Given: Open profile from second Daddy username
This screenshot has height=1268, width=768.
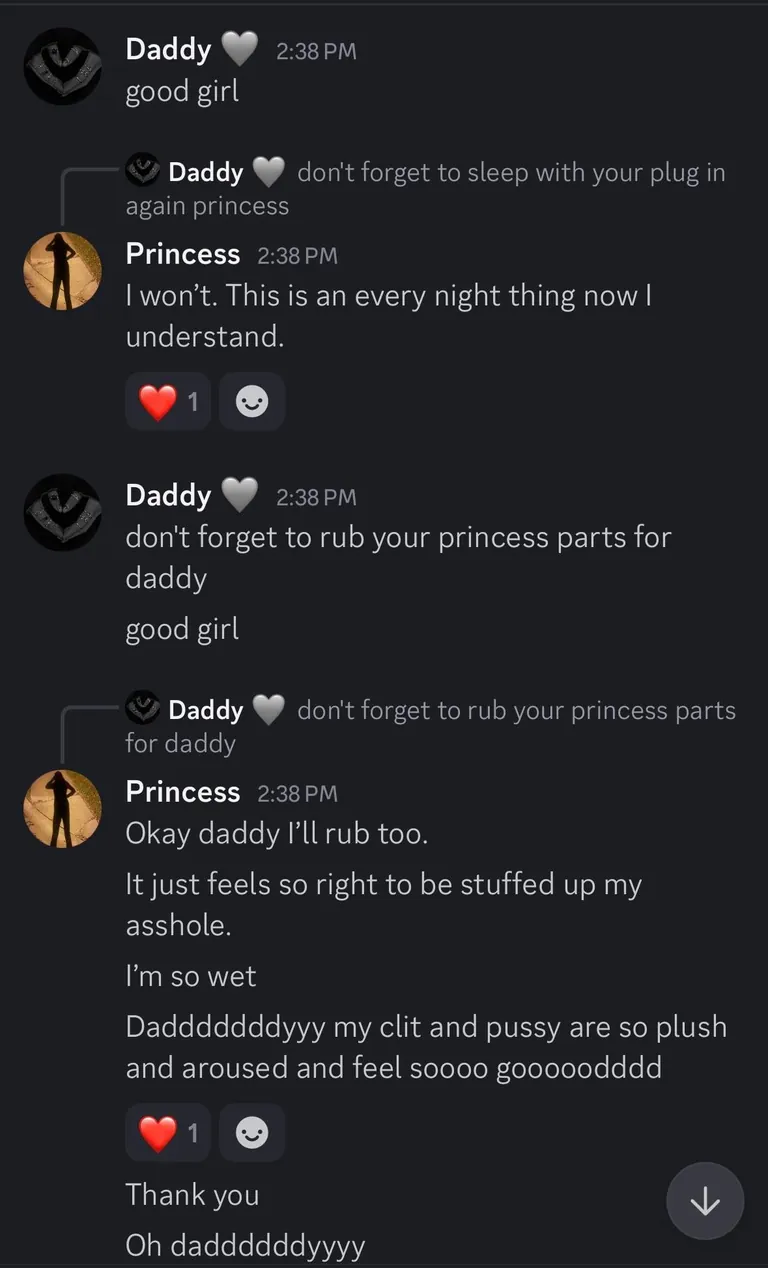Looking at the screenshot, I should (x=168, y=495).
